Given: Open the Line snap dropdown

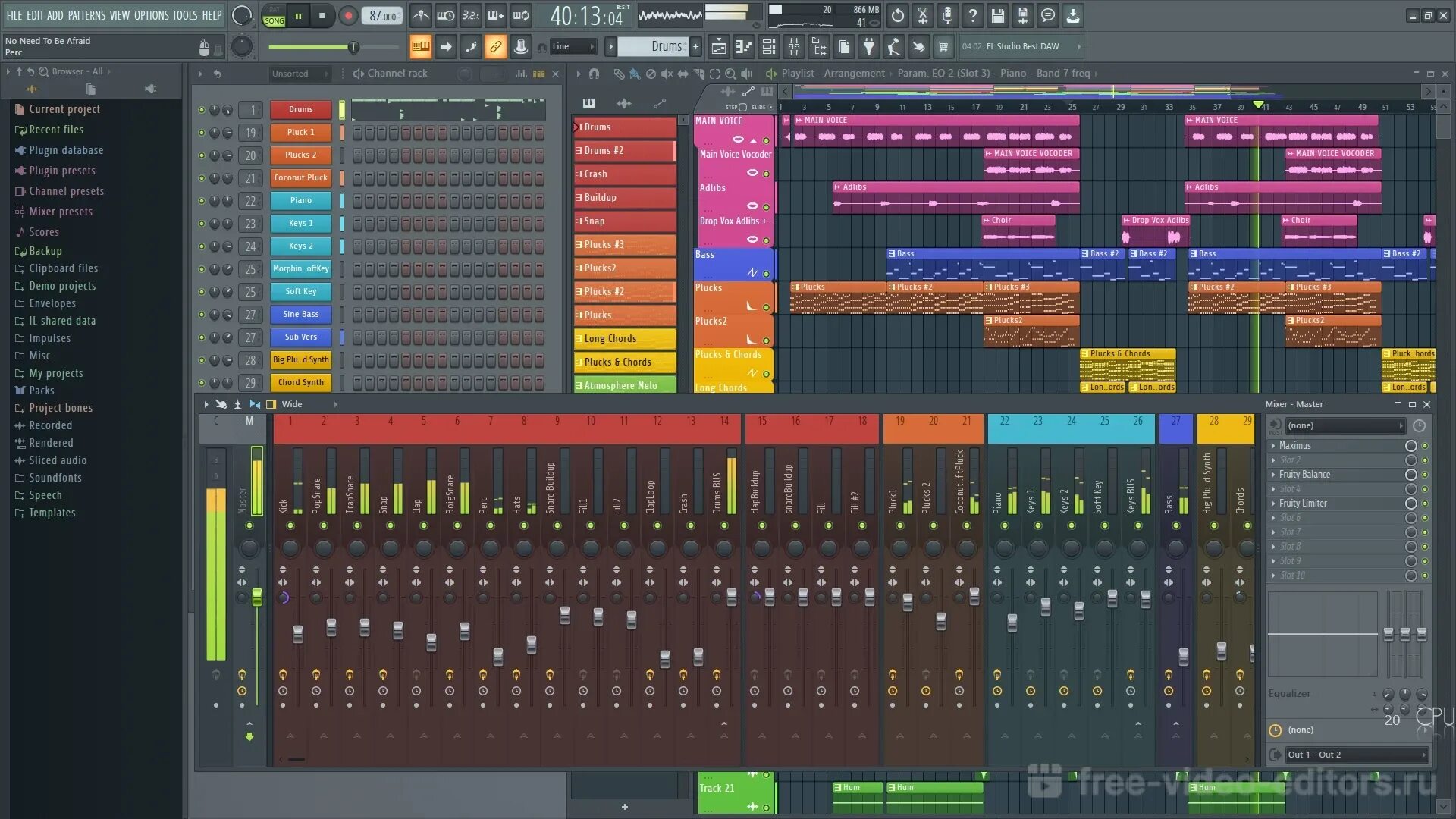Looking at the screenshot, I should (x=573, y=47).
